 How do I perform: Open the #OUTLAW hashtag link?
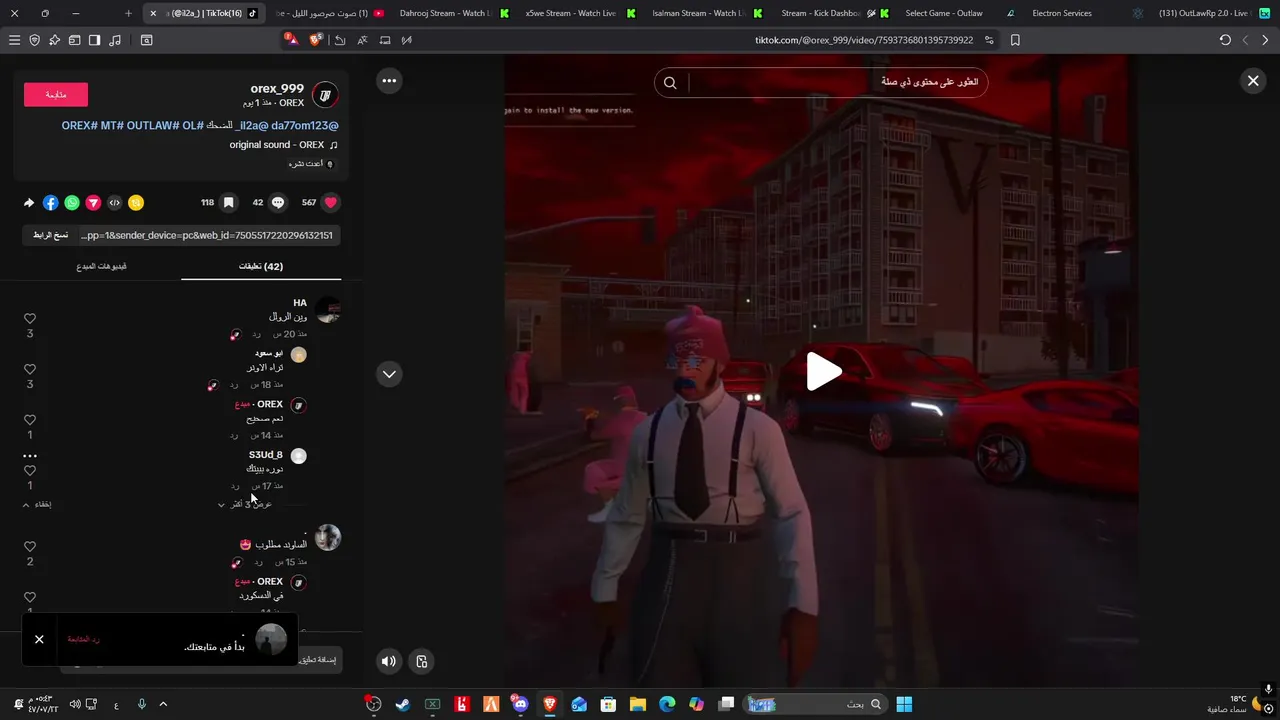click(154, 126)
